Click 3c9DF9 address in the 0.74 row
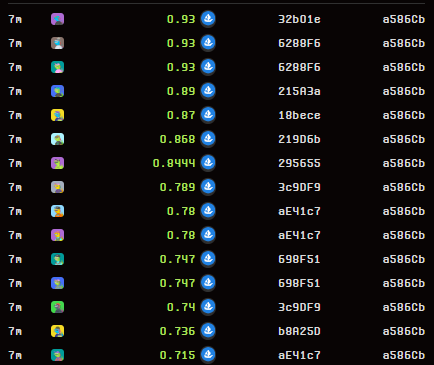Viewport: 434px width, 365px height. click(x=299, y=307)
